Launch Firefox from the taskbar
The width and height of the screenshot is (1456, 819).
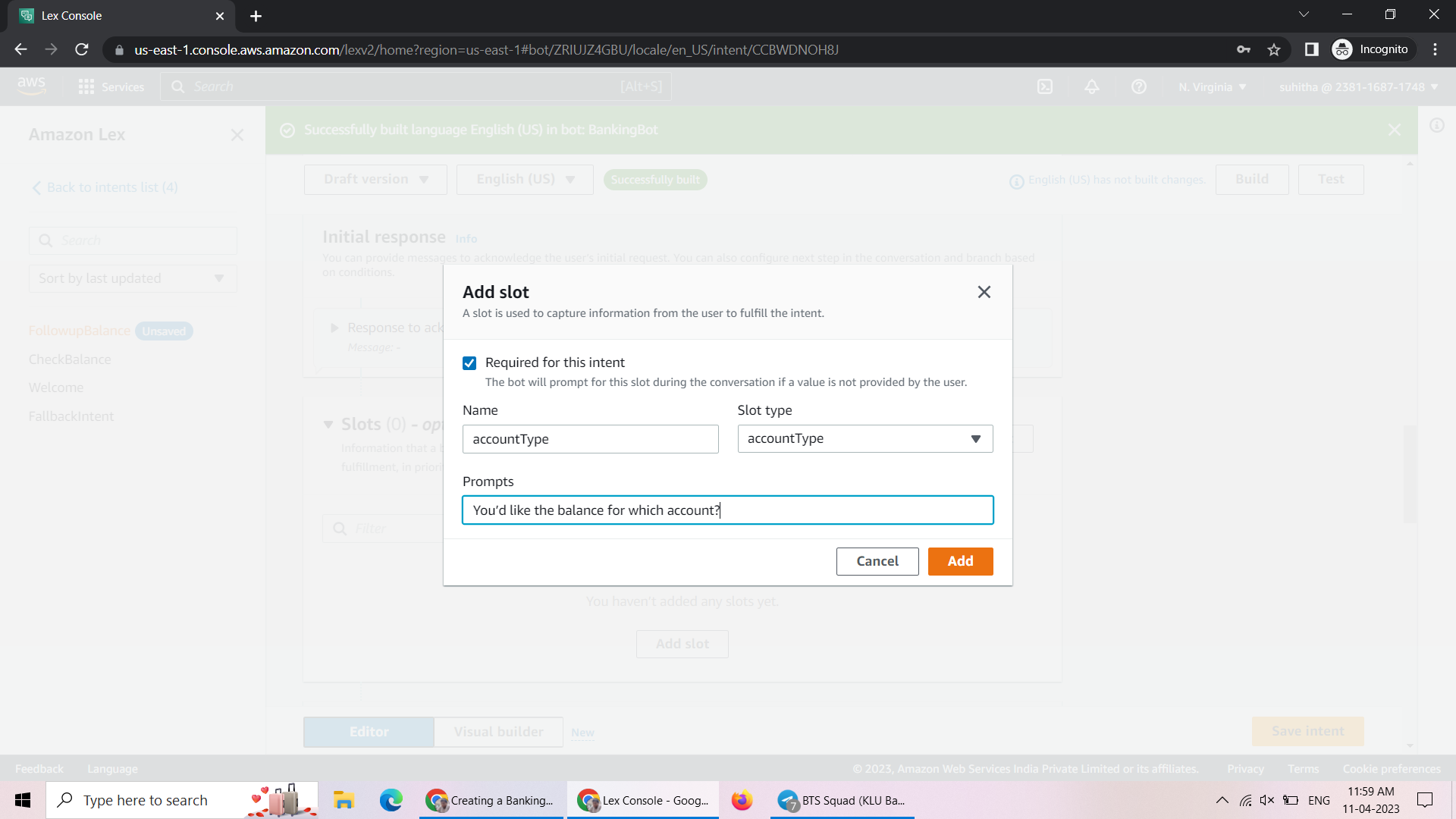coord(742,800)
